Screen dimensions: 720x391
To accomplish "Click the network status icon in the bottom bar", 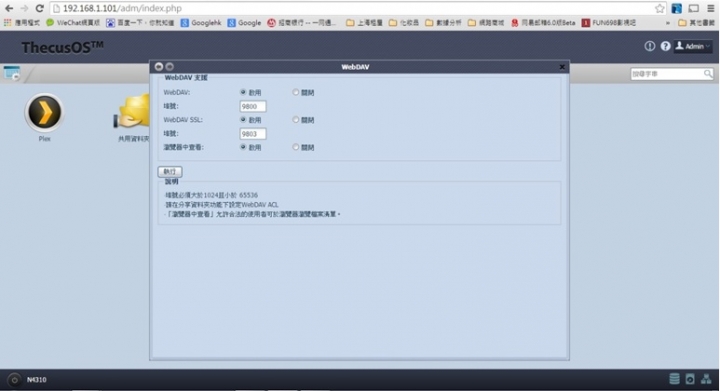I will (x=706, y=379).
